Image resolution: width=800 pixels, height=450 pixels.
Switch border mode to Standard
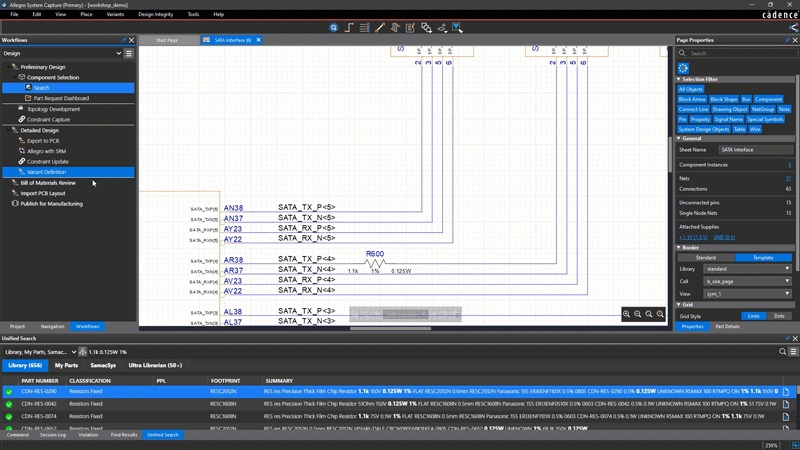[706, 258]
